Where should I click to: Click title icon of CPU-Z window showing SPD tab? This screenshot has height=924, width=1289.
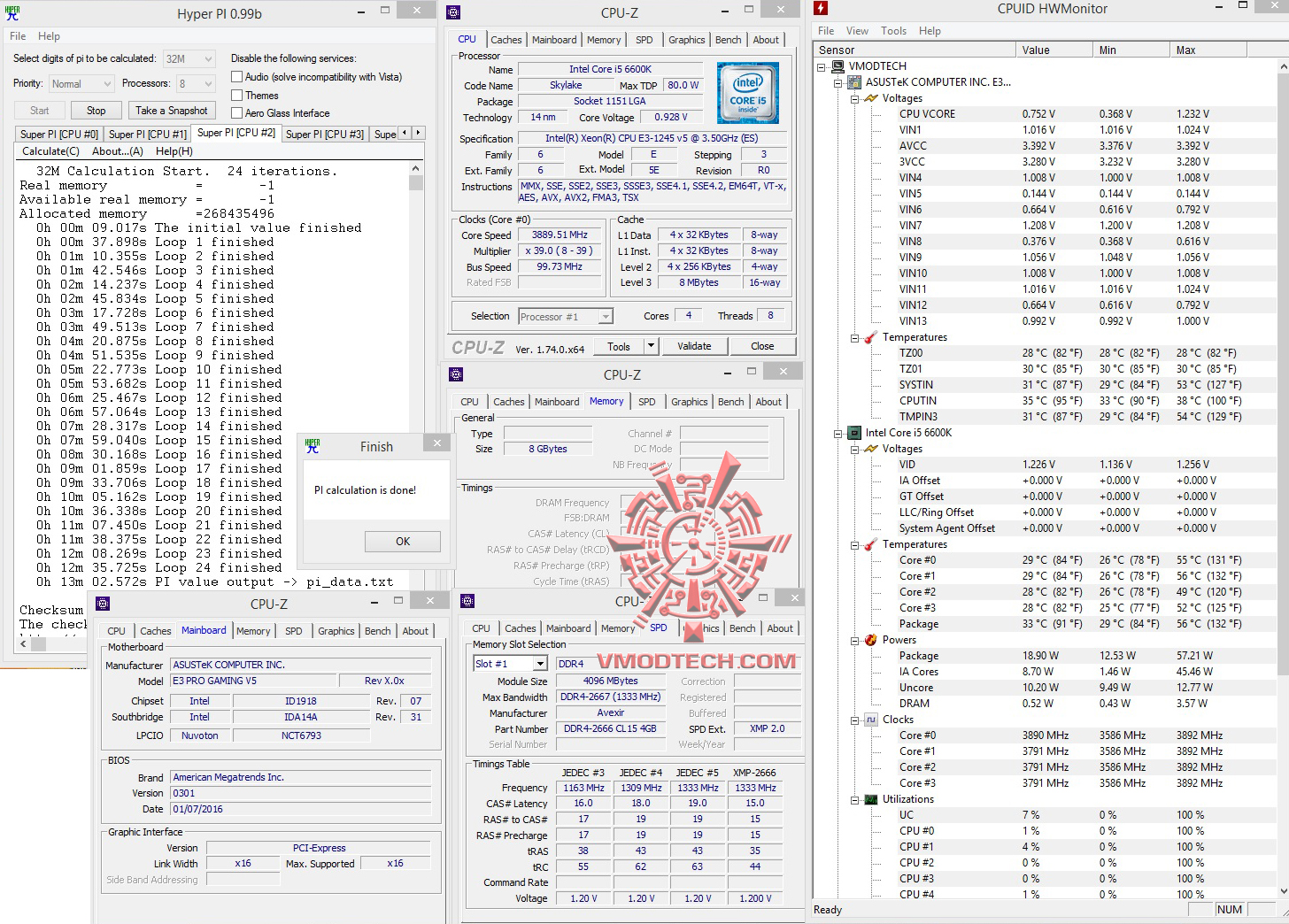click(468, 601)
